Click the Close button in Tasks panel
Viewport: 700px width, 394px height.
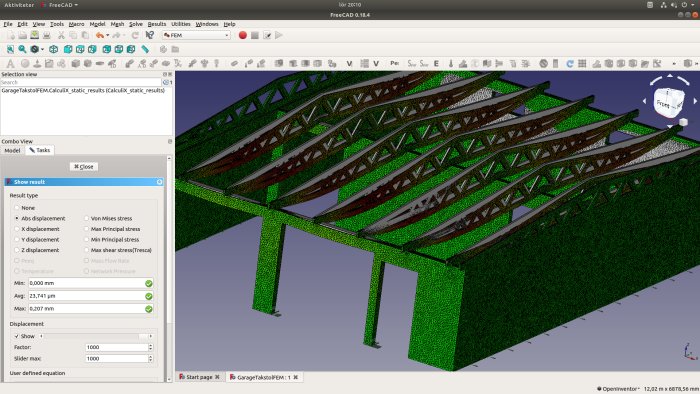tap(84, 166)
